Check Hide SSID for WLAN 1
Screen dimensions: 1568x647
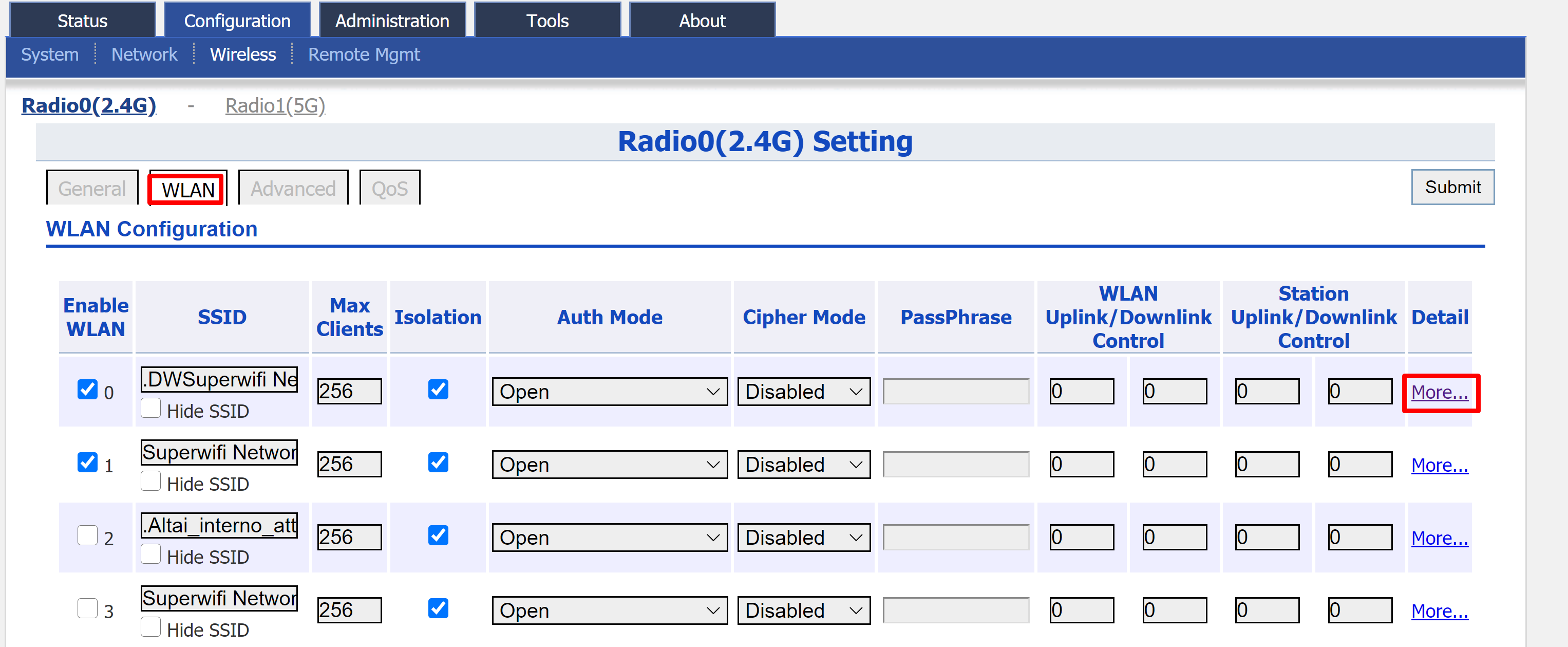[x=150, y=482]
